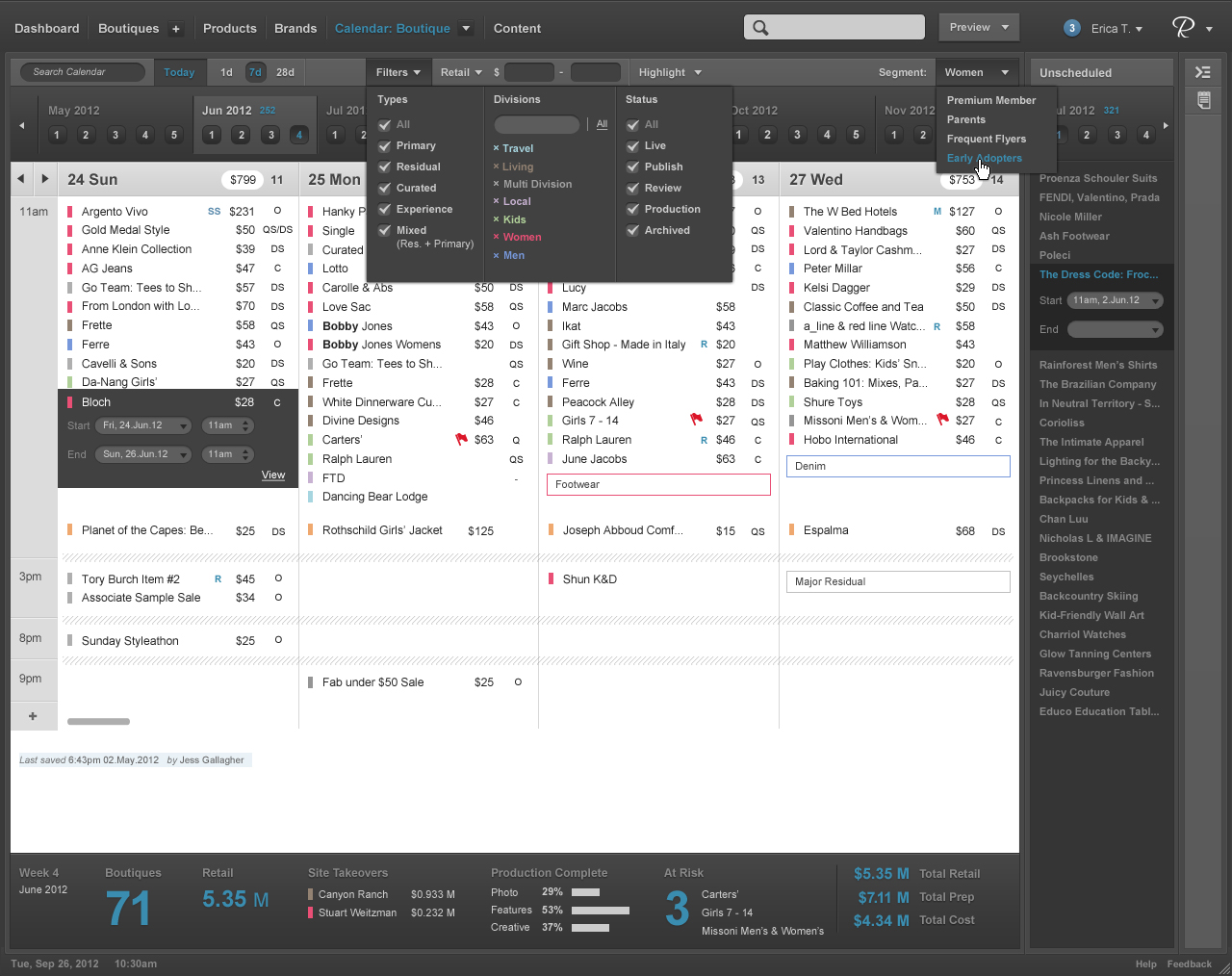Toggle the Archived status checkbox
Screen dimensions: 1232x976
[x=632, y=231]
